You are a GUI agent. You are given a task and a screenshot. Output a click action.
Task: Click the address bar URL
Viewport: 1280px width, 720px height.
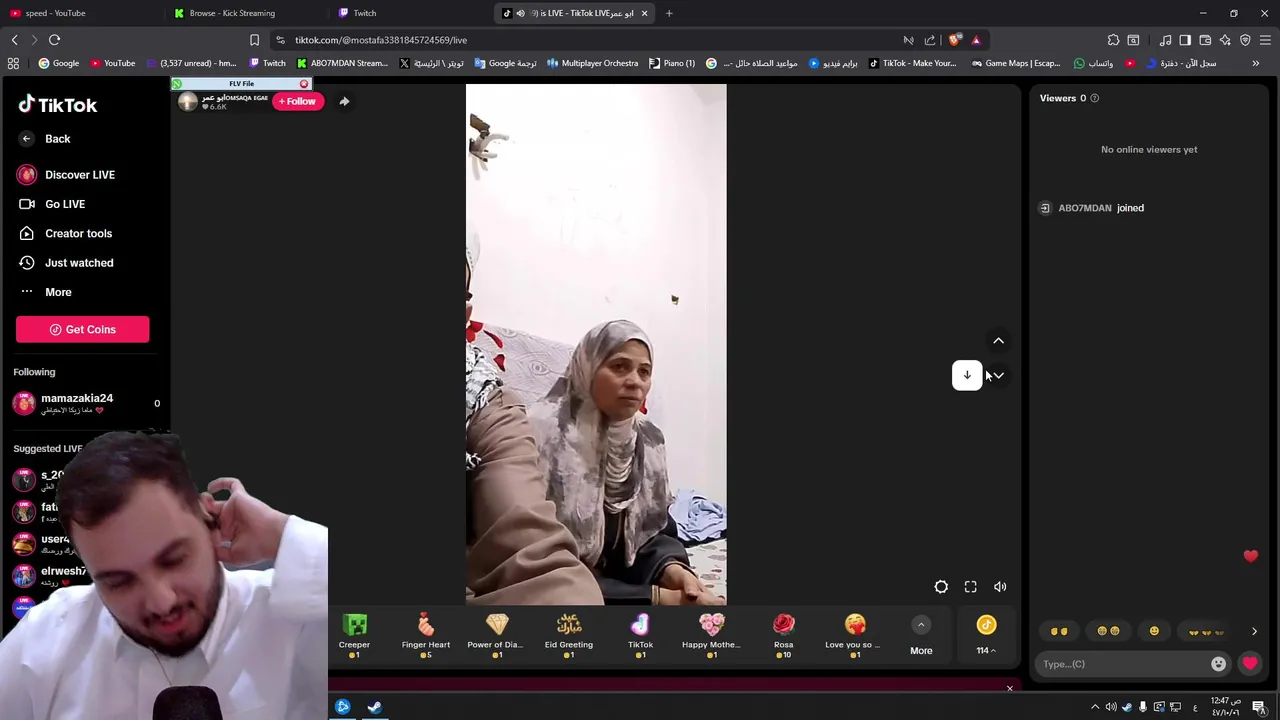(381, 40)
